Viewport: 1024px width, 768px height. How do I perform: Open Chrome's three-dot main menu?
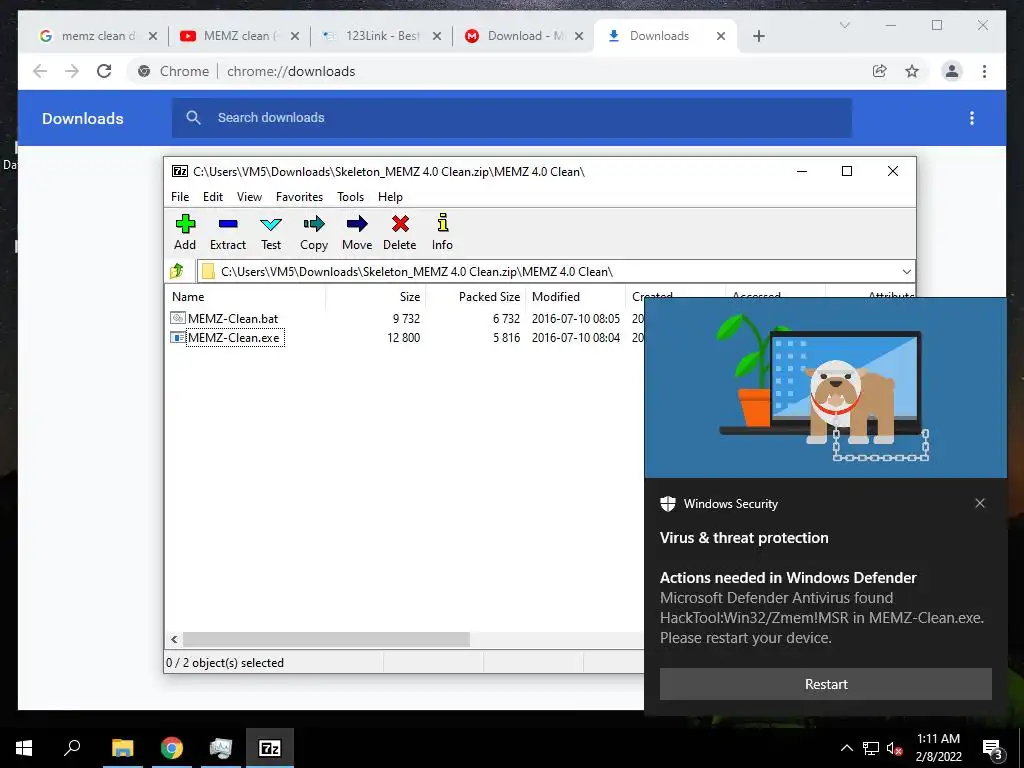click(x=984, y=71)
